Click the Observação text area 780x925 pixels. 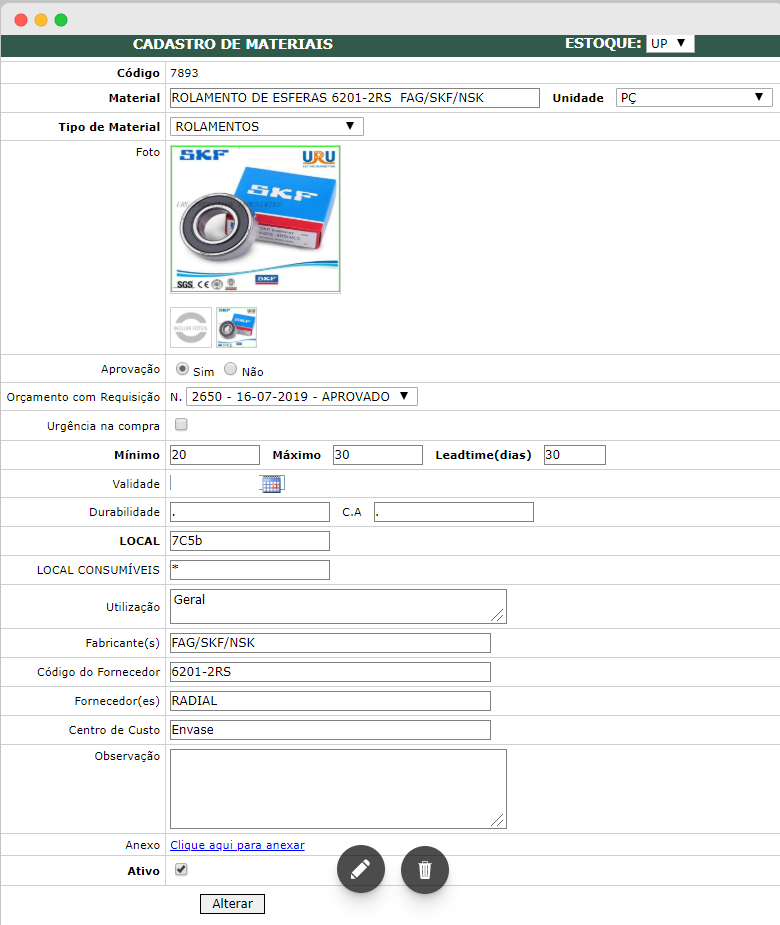pos(338,789)
